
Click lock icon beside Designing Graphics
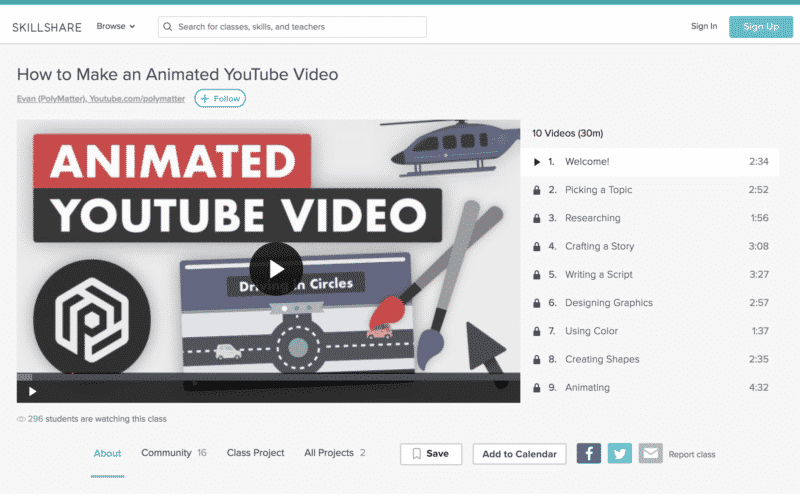coord(536,303)
